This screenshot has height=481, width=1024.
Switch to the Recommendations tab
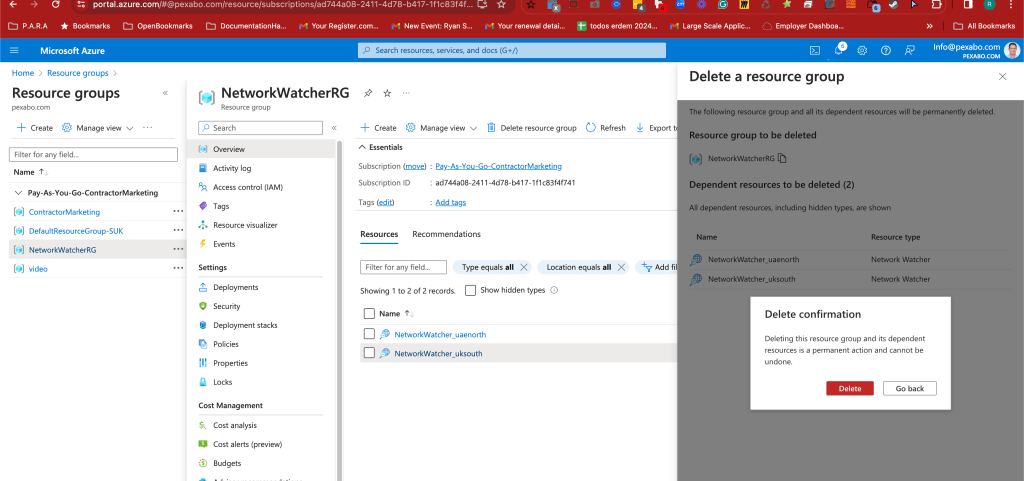click(x=446, y=234)
